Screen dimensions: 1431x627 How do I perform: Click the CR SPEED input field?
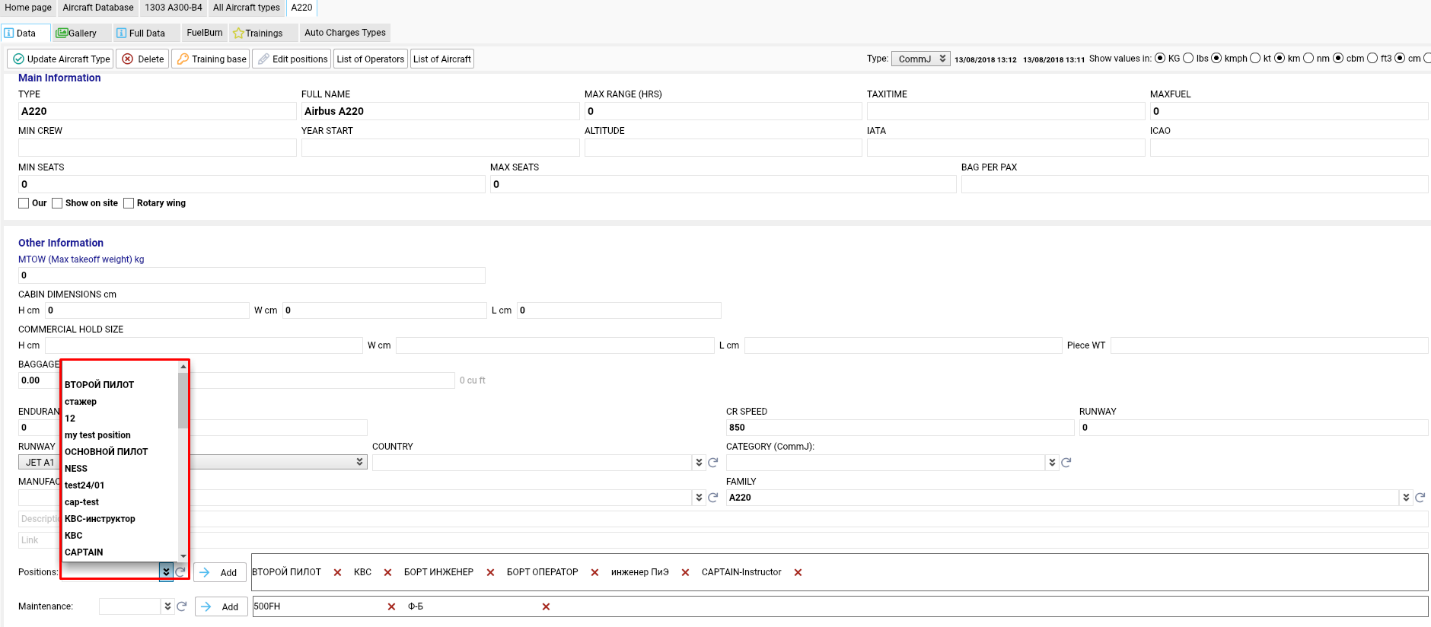click(x=899, y=427)
